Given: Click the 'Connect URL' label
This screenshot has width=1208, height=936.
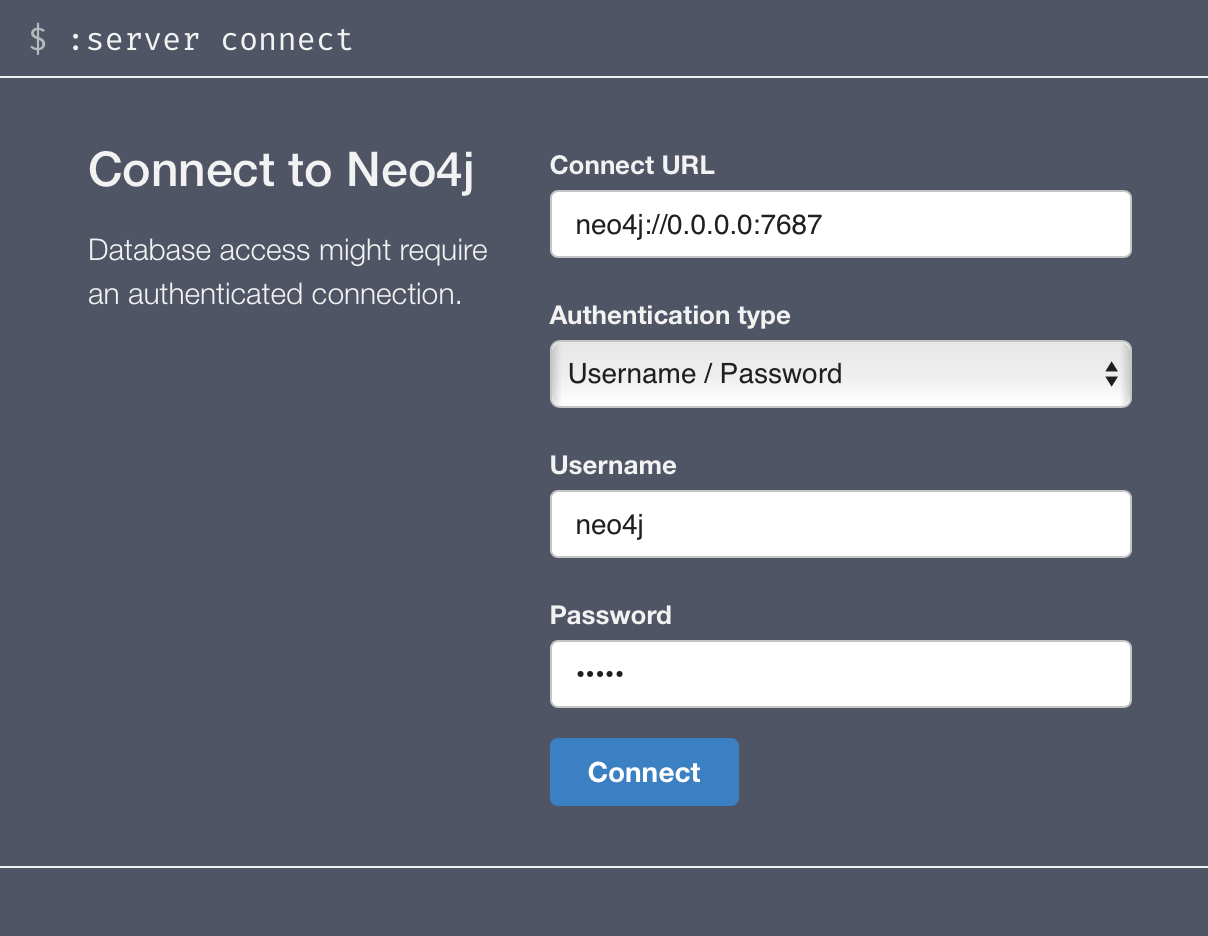Looking at the screenshot, I should pos(632,166).
